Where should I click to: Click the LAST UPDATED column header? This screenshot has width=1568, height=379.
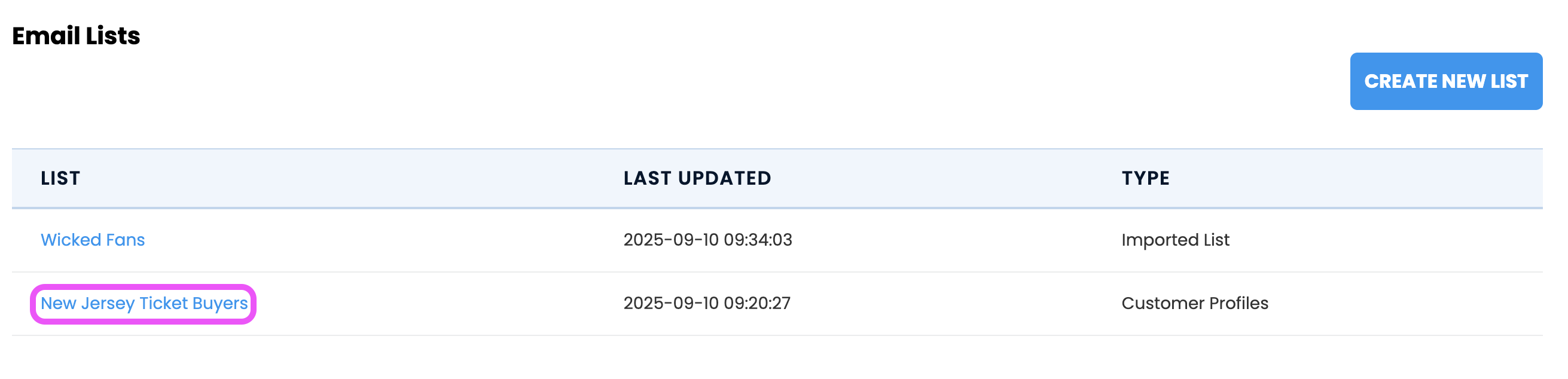pyautogui.click(x=697, y=178)
